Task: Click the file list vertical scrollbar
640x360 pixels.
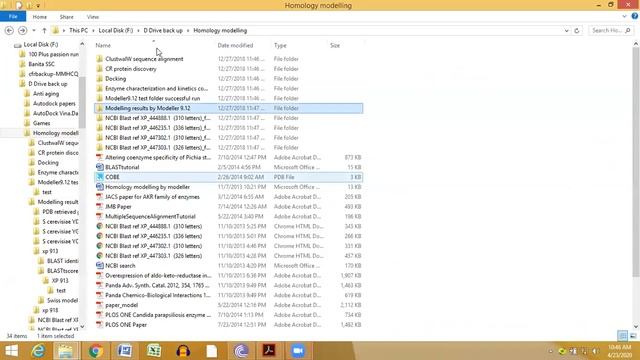Action: 636,161
